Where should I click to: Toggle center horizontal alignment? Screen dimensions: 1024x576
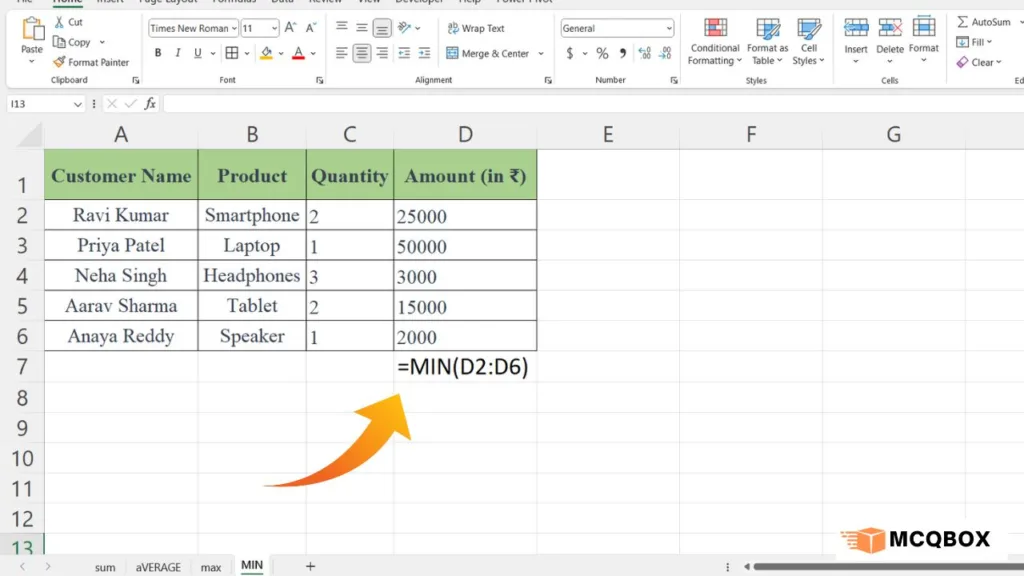click(x=362, y=53)
